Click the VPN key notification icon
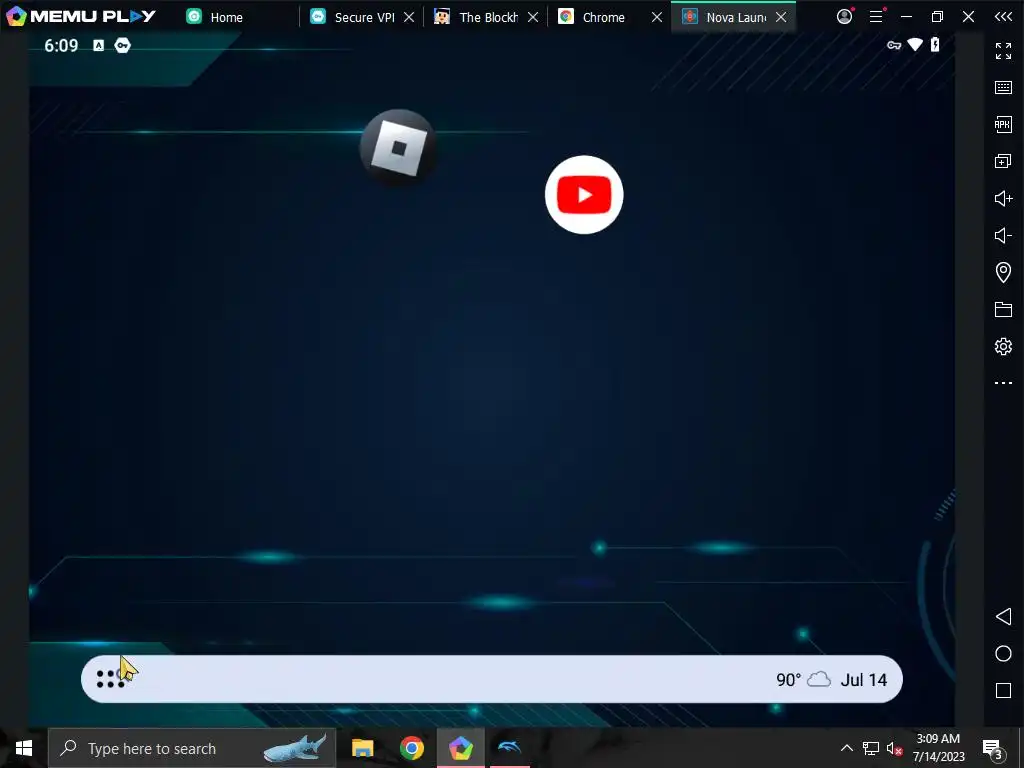Viewport: 1024px width, 768px height. click(122, 45)
